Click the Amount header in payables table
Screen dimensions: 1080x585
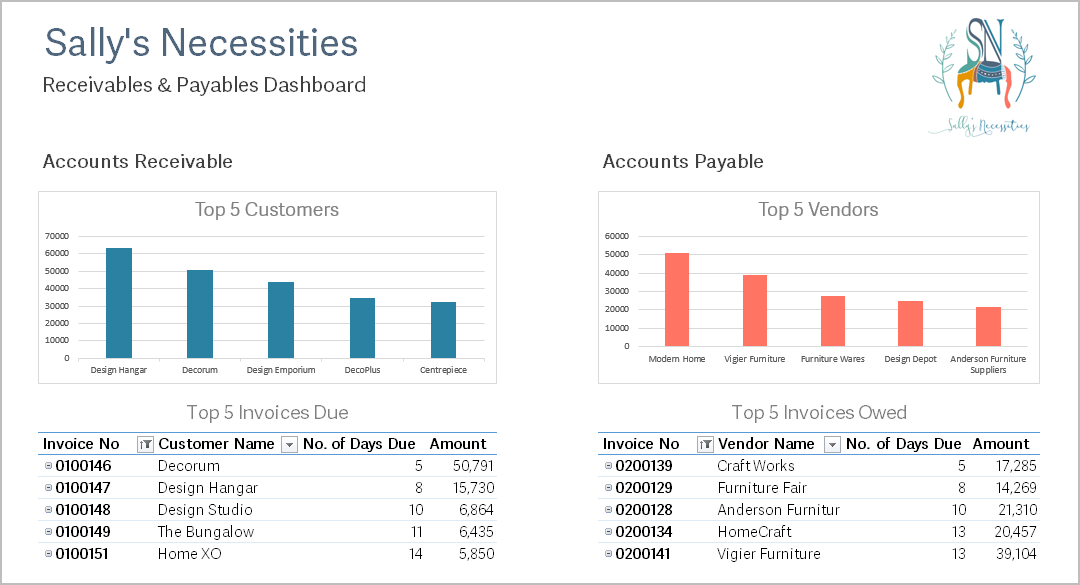click(1001, 444)
